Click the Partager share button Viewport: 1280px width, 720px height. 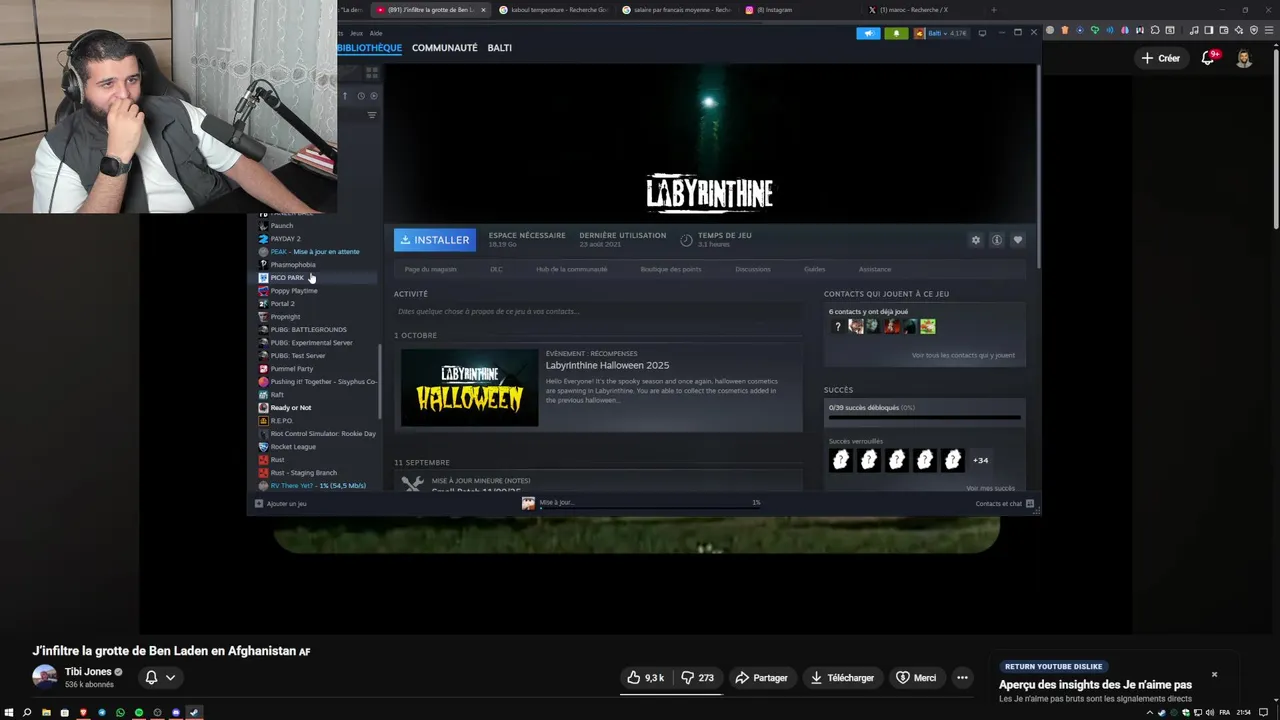coord(761,678)
